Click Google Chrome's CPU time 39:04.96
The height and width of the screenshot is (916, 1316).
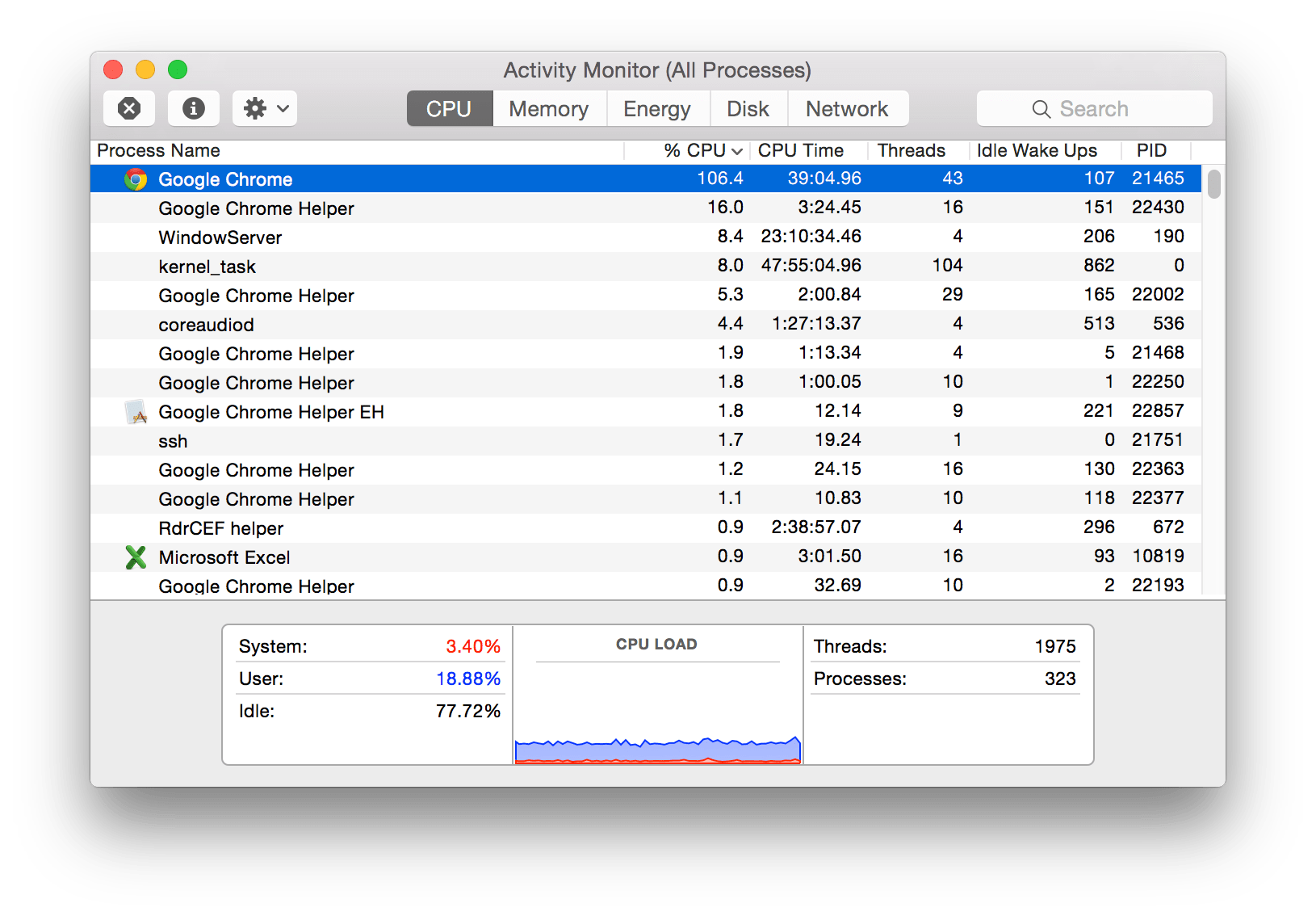[x=824, y=179]
